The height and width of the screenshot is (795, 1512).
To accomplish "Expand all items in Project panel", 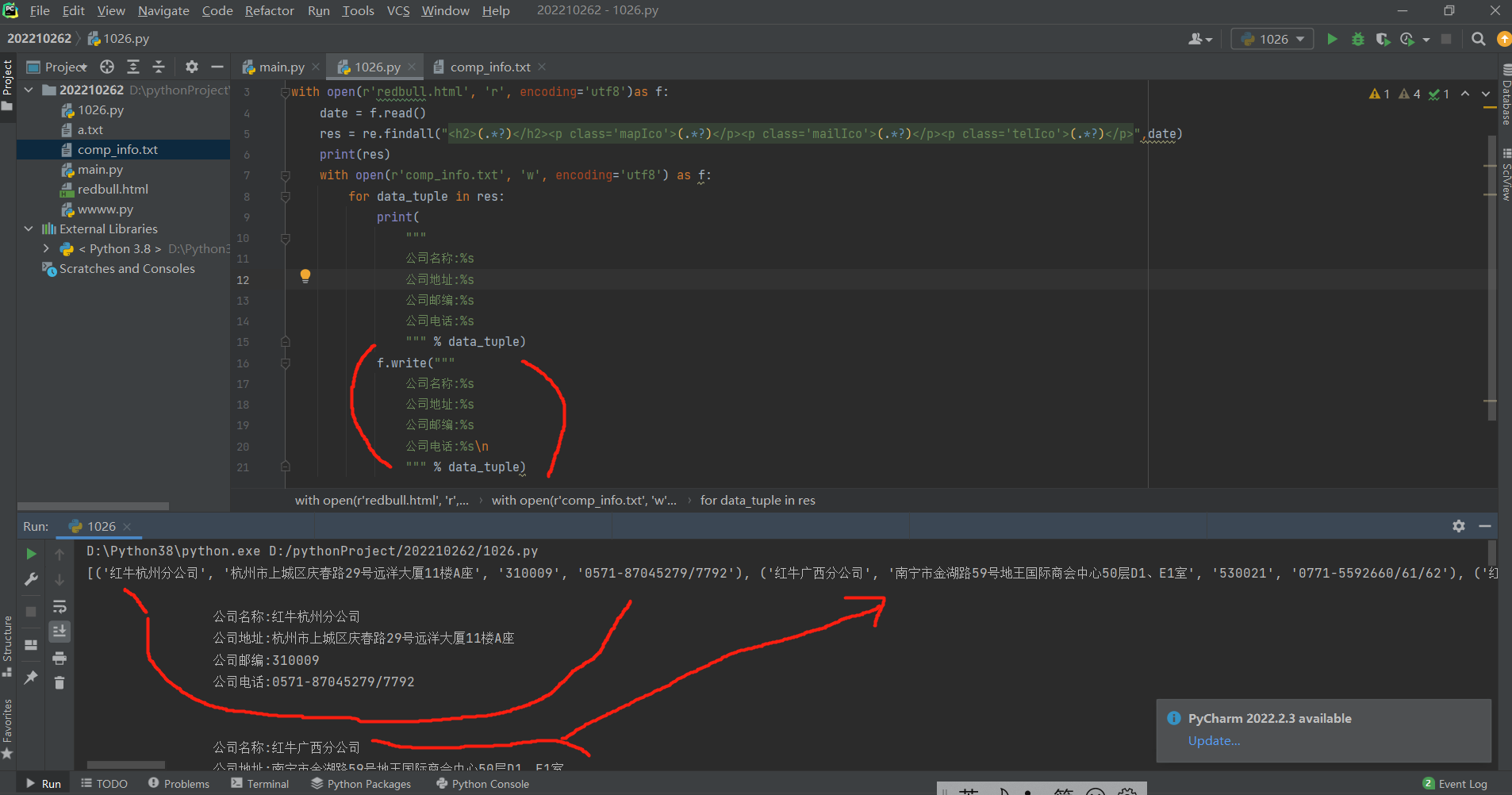I will (133, 67).
